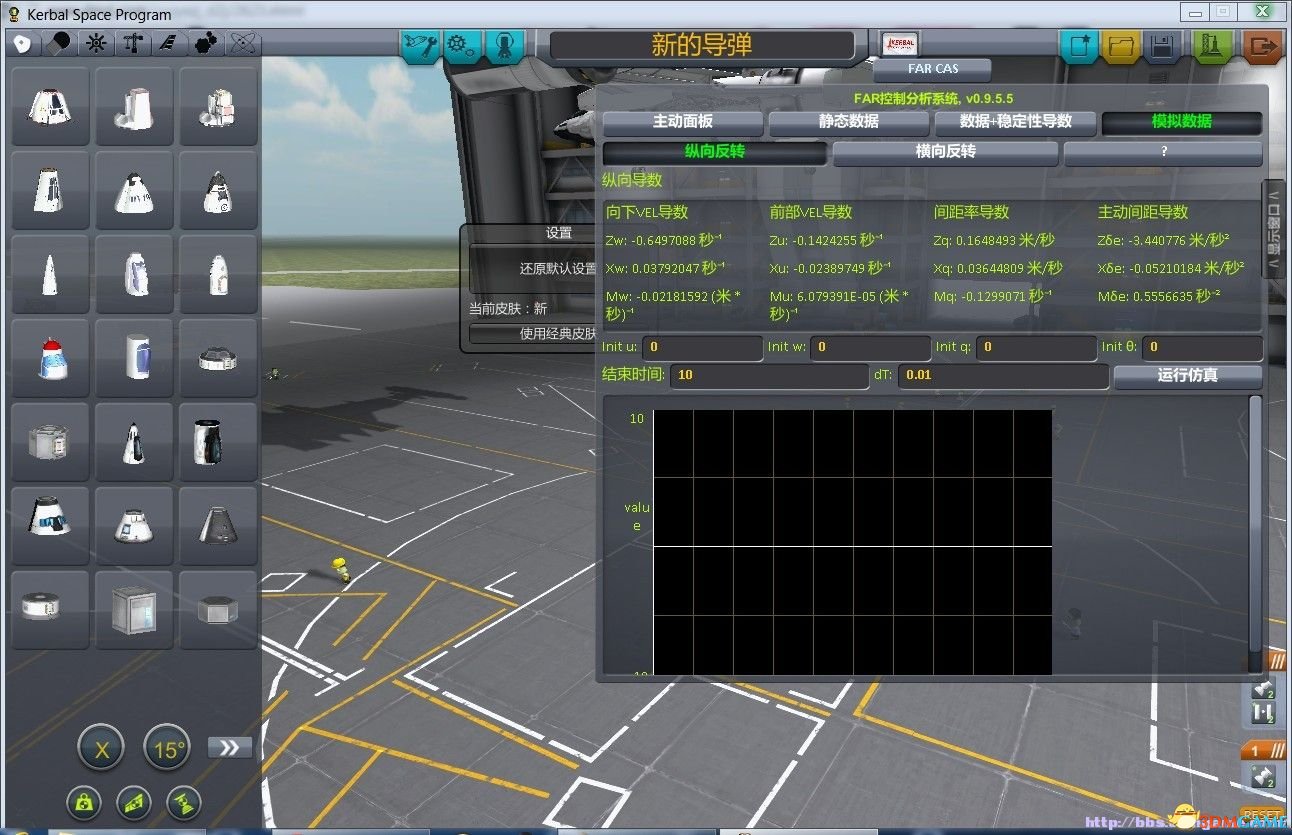Switch to the 数据+稳定性导数 tab
Image resolution: width=1292 pixels, height=835 pixels.
(1015, 121)
